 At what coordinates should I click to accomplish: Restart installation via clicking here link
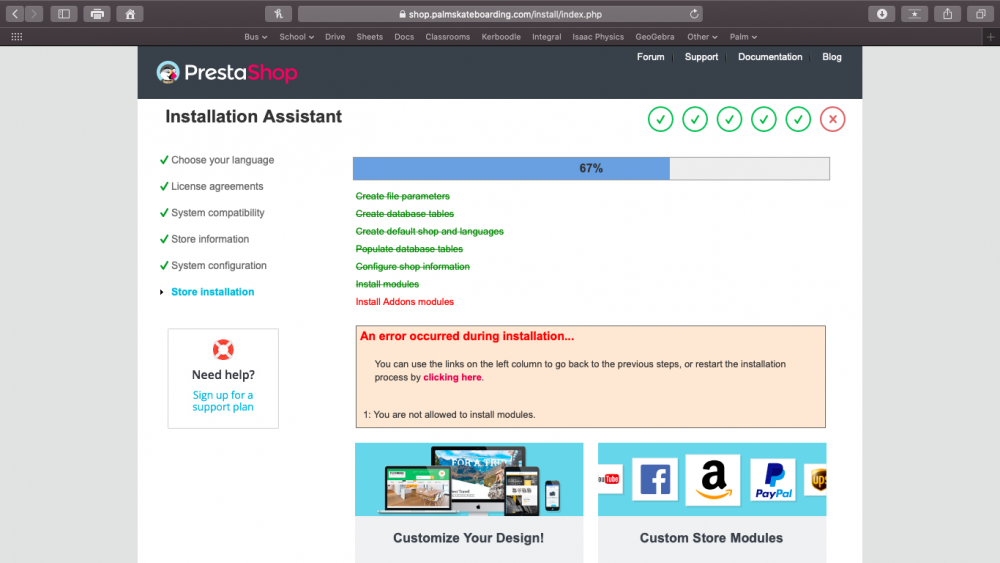[452, 377]
